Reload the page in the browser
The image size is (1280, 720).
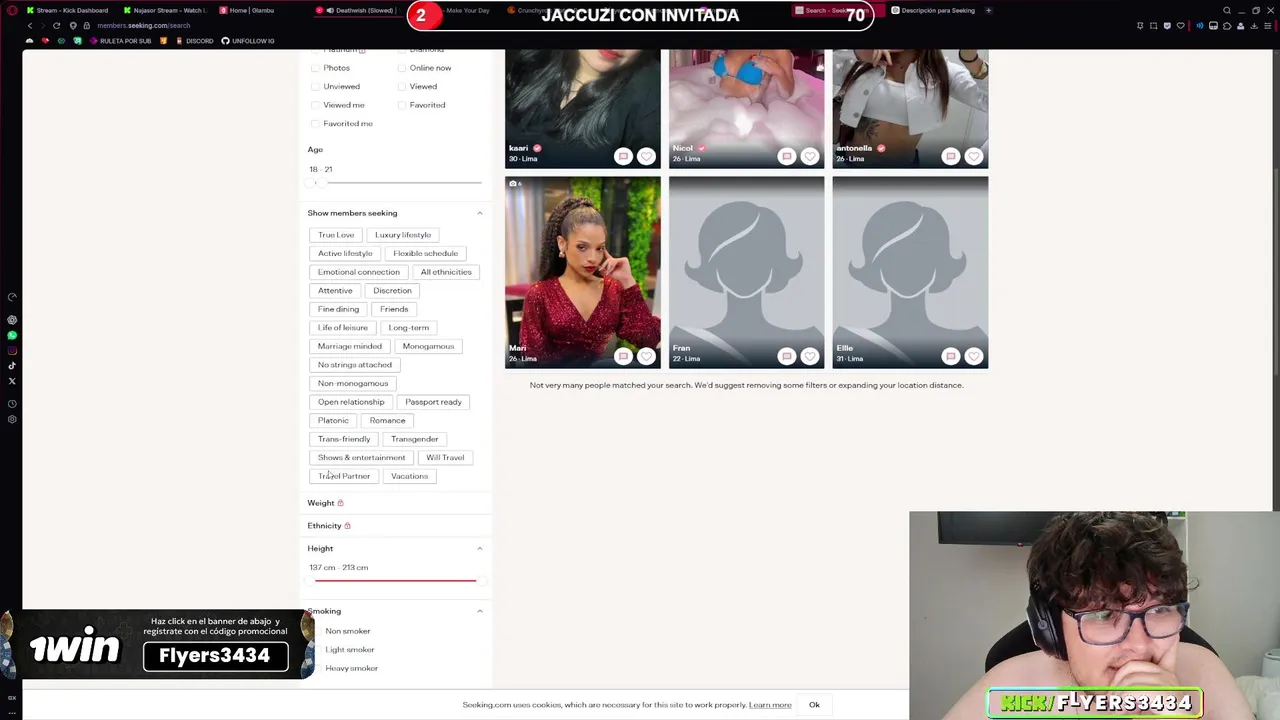[x=57, y=25]
